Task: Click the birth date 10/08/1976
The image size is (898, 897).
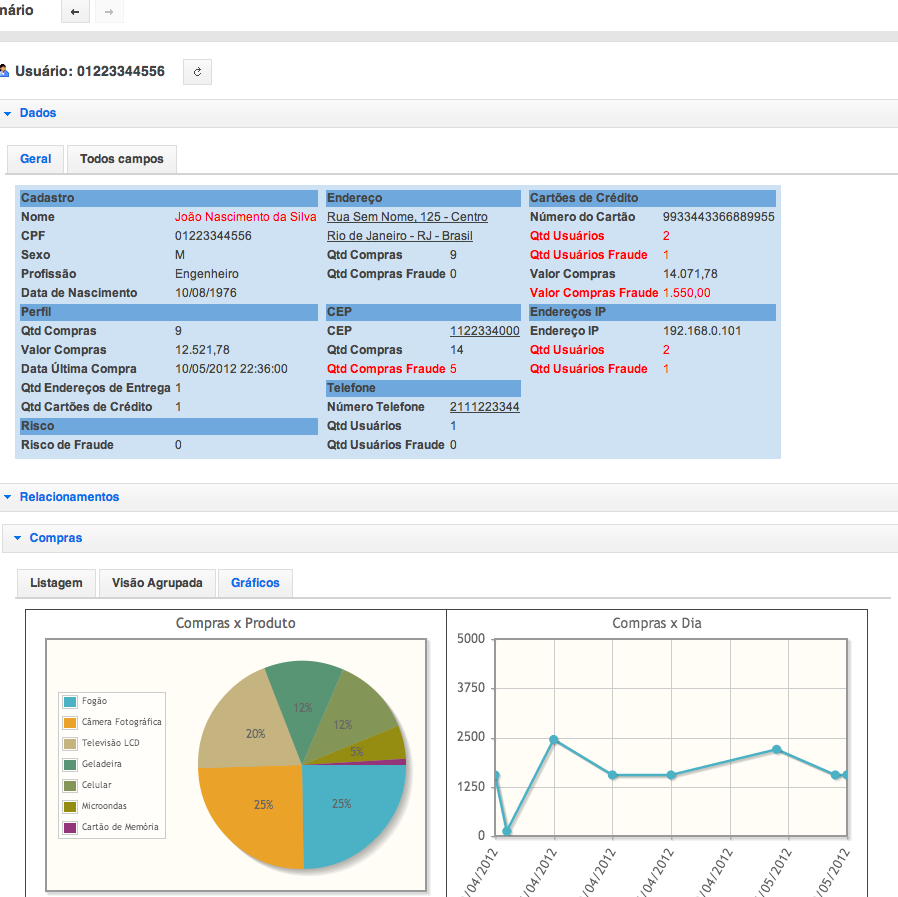Action: click(206, 293)
